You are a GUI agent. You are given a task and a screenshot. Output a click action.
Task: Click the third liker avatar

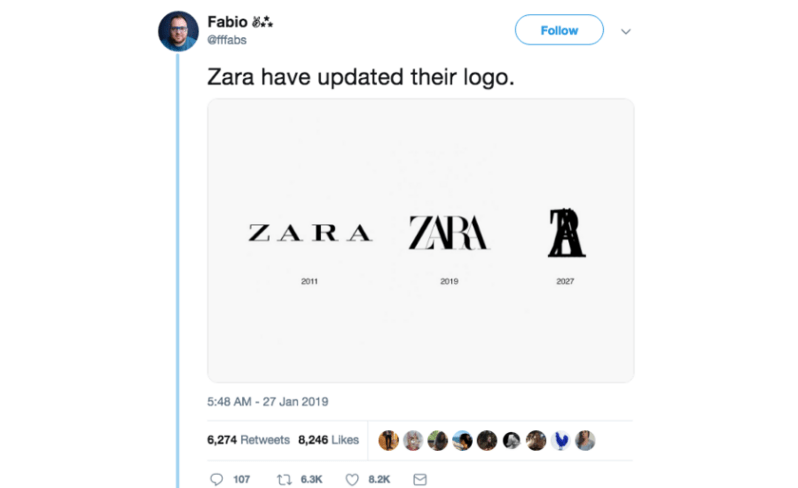pyautogui.click(x=438, y=441)
